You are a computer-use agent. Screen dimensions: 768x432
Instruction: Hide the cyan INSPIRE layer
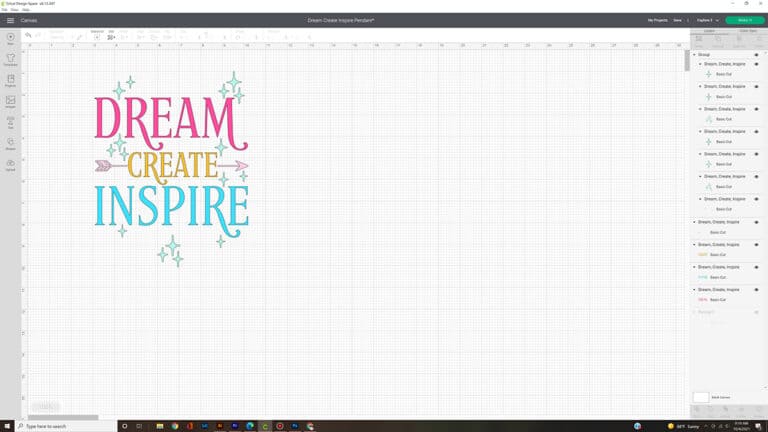(x=756, y=267)
